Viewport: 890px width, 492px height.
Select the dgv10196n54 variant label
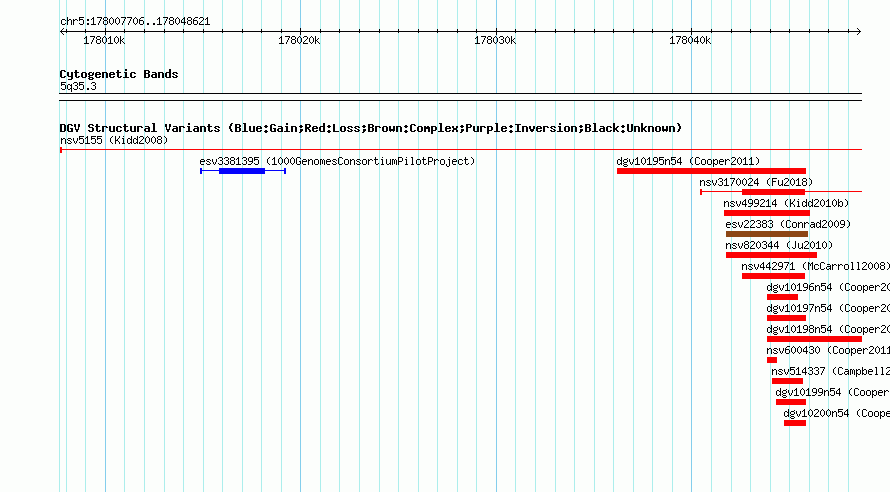[x=828, y=287]
